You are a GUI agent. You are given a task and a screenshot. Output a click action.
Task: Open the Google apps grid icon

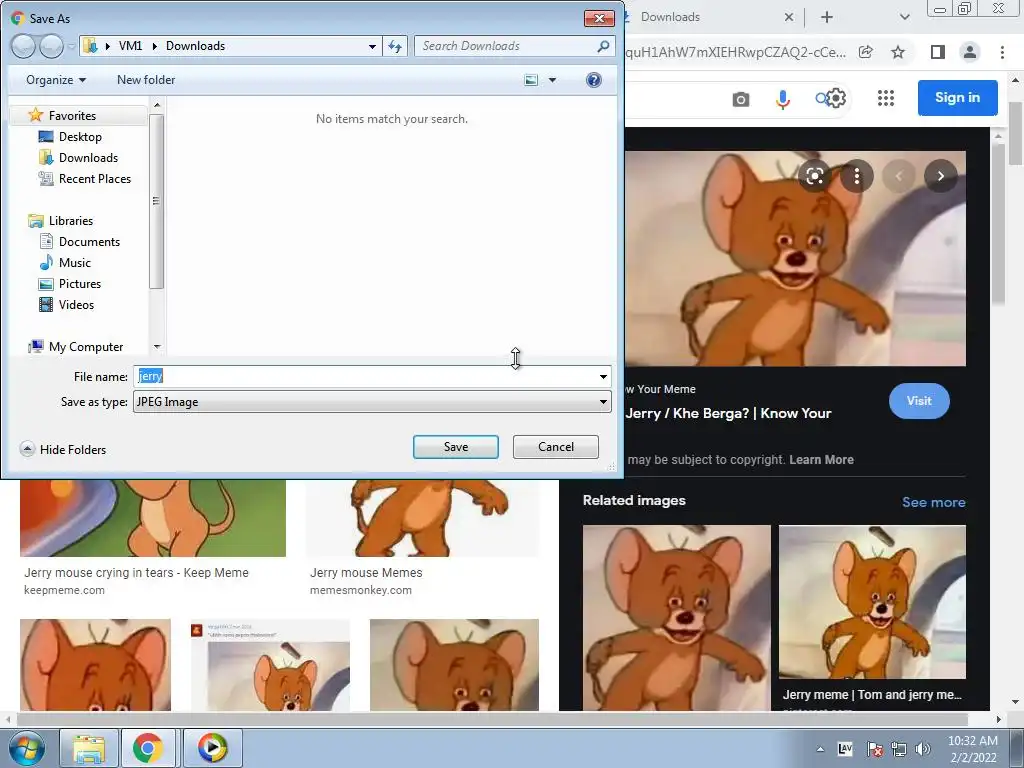[886, 98]
